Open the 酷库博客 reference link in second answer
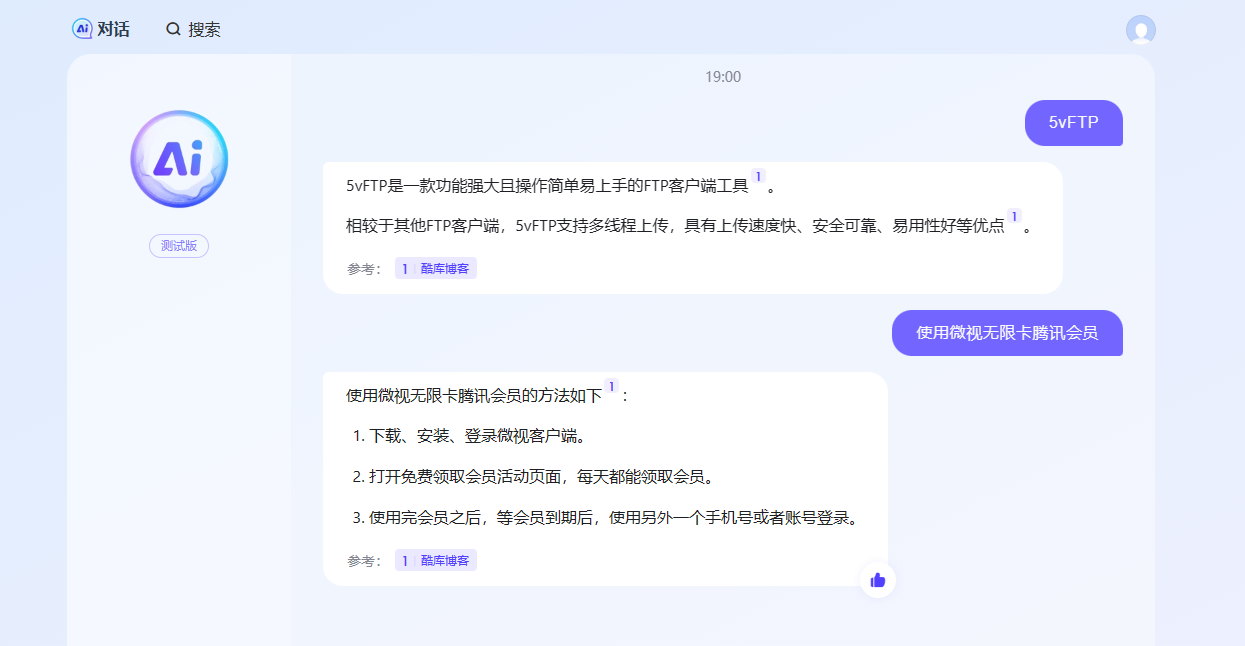The height and width of the screenshot is (646, 1245). (x=444, y=559)
